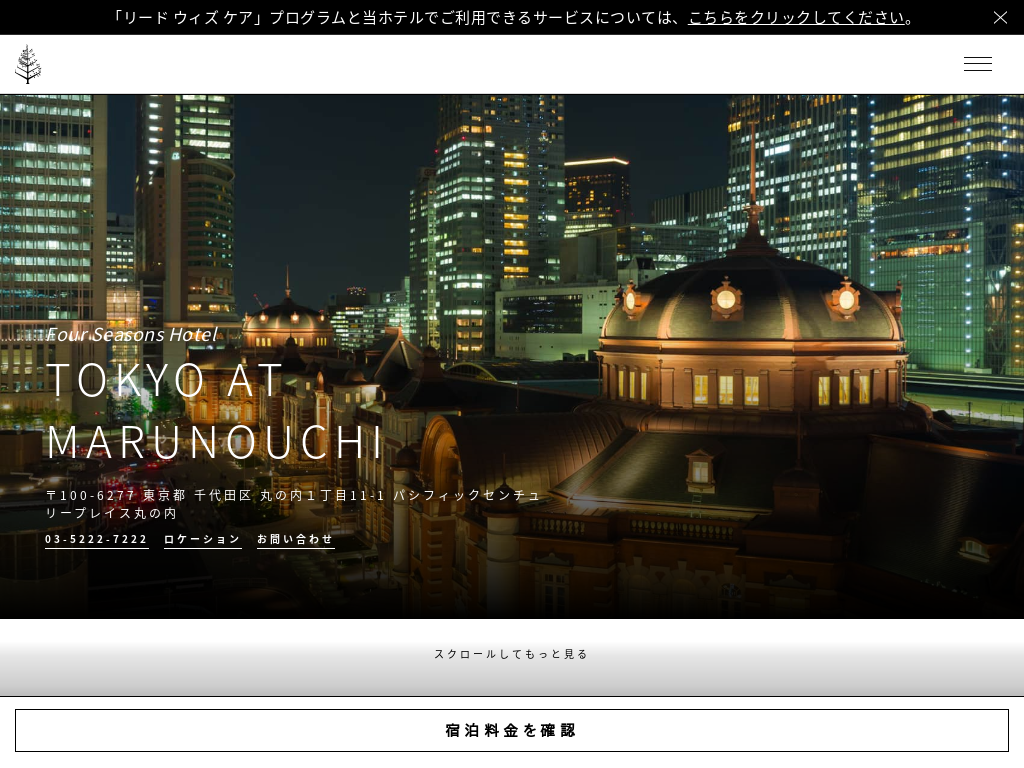This screenshot has height=768, width=1024.
Task: Open the お問い合わせ contact link
Action: point(295,539)
